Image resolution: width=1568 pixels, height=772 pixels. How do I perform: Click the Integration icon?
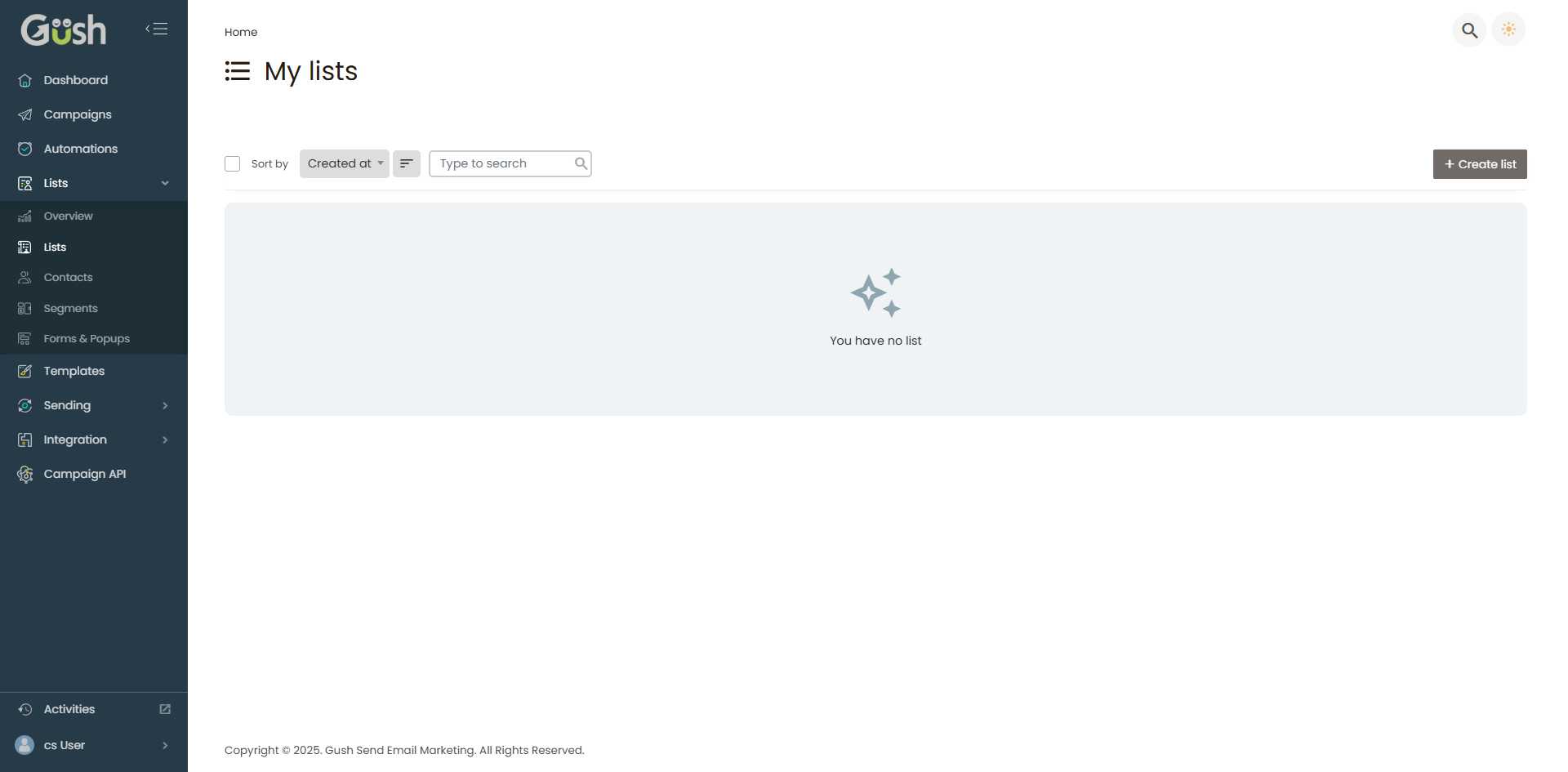(25, 440)
